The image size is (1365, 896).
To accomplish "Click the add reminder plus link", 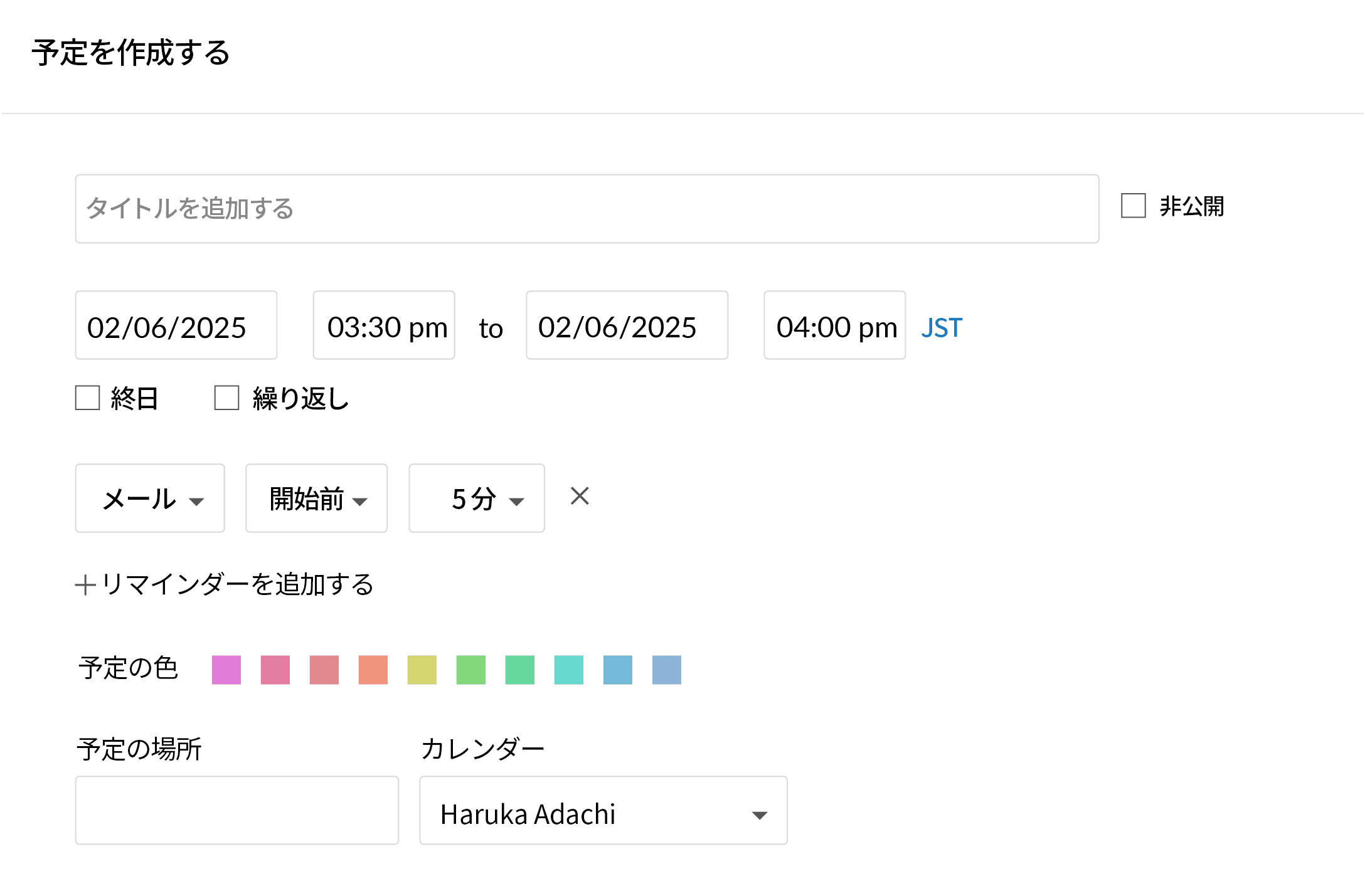I will click(x=224, y=584).
